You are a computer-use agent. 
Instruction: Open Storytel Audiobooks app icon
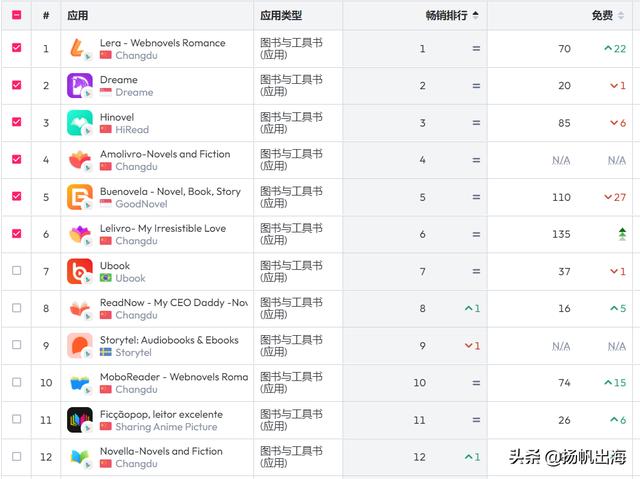pyautogui.click(x=79, y=346)
